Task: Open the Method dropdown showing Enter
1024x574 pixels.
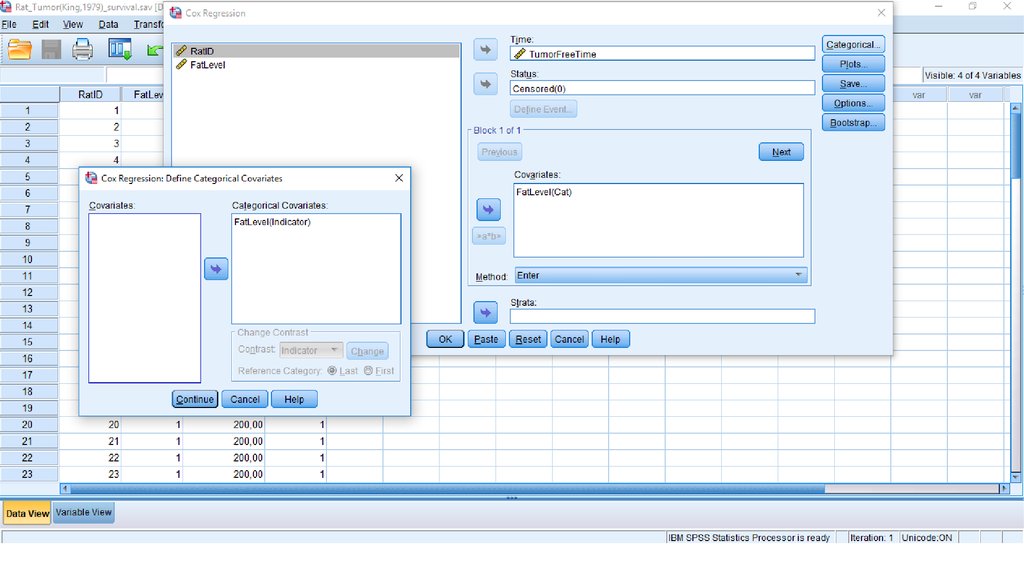Action: [660, 275]
